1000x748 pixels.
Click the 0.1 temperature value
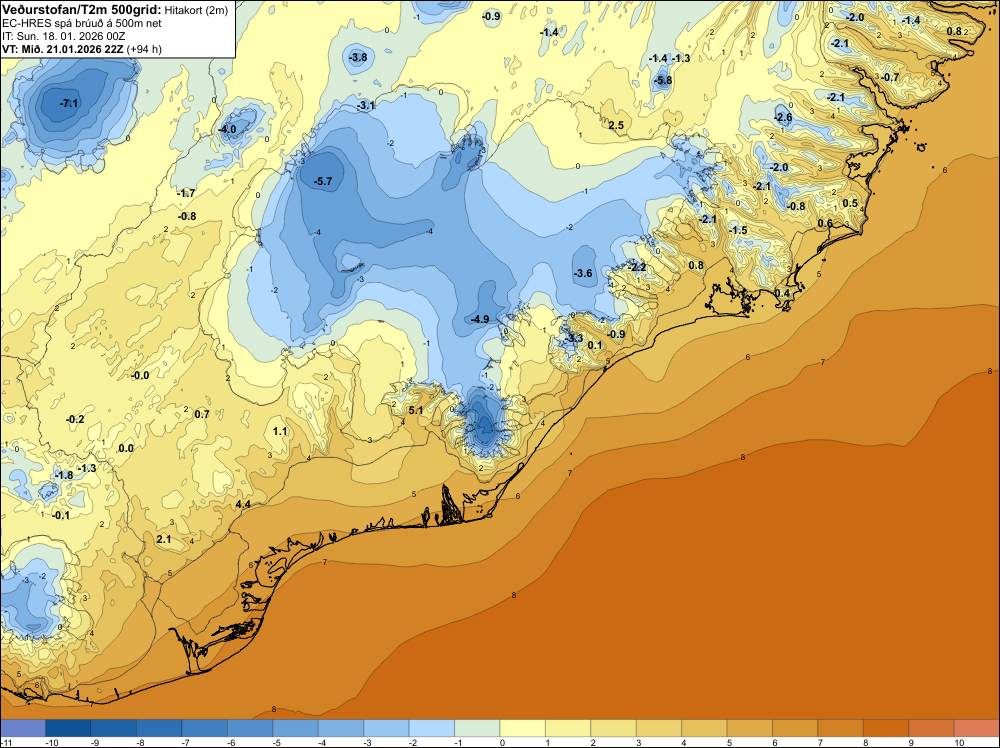tap(595, 346)
